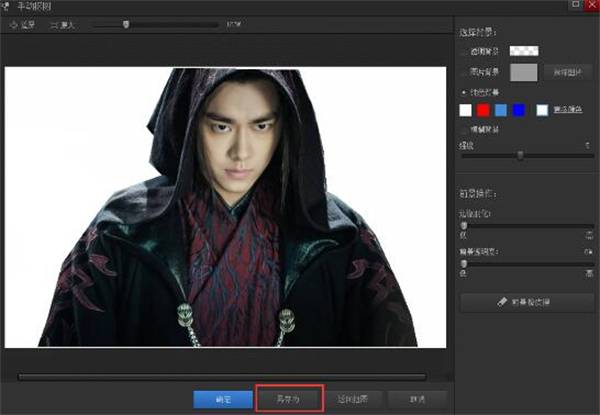
Task: Click the gray picture background thumbnail
Action: (x=523, y=72)
